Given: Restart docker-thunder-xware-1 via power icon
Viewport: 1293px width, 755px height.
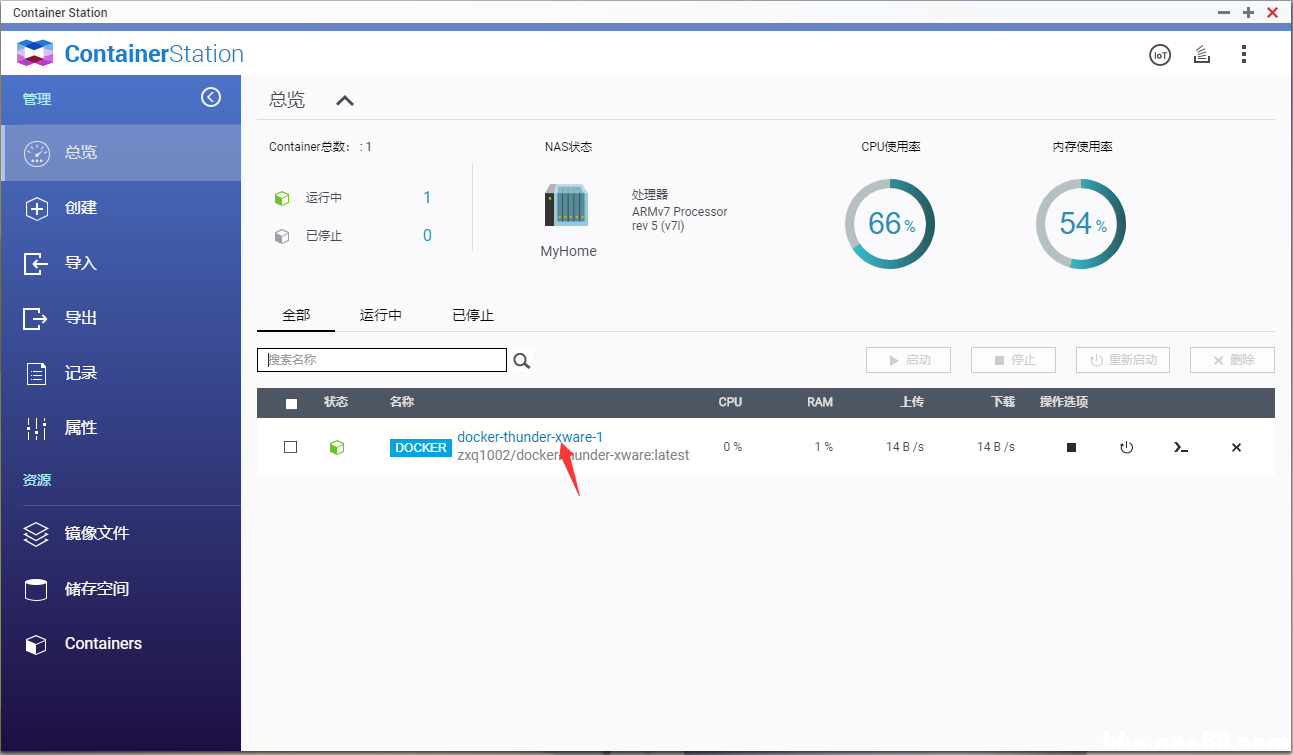Looking at the screenshot, I should 1126,447.
